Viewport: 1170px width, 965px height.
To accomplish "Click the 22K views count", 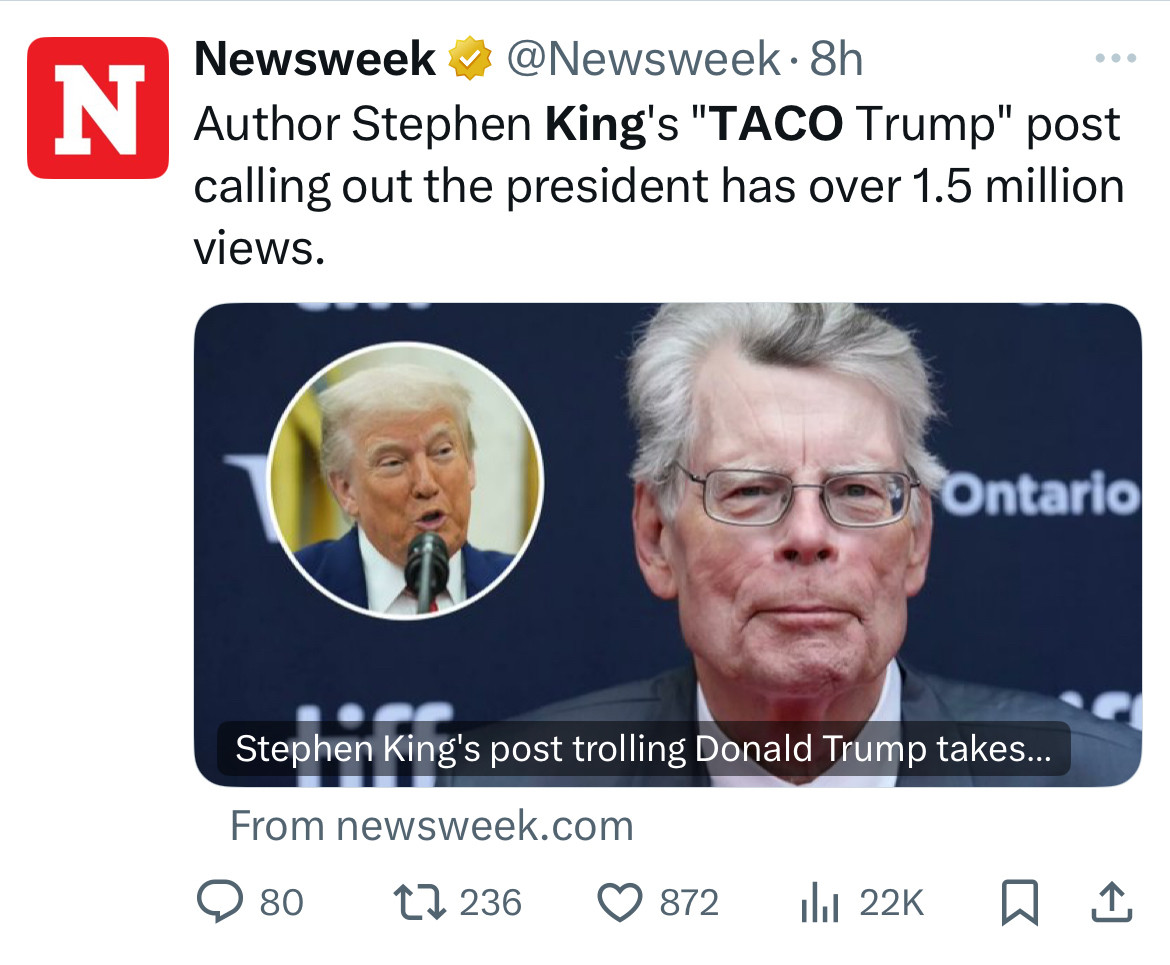I will click(892, 902).
